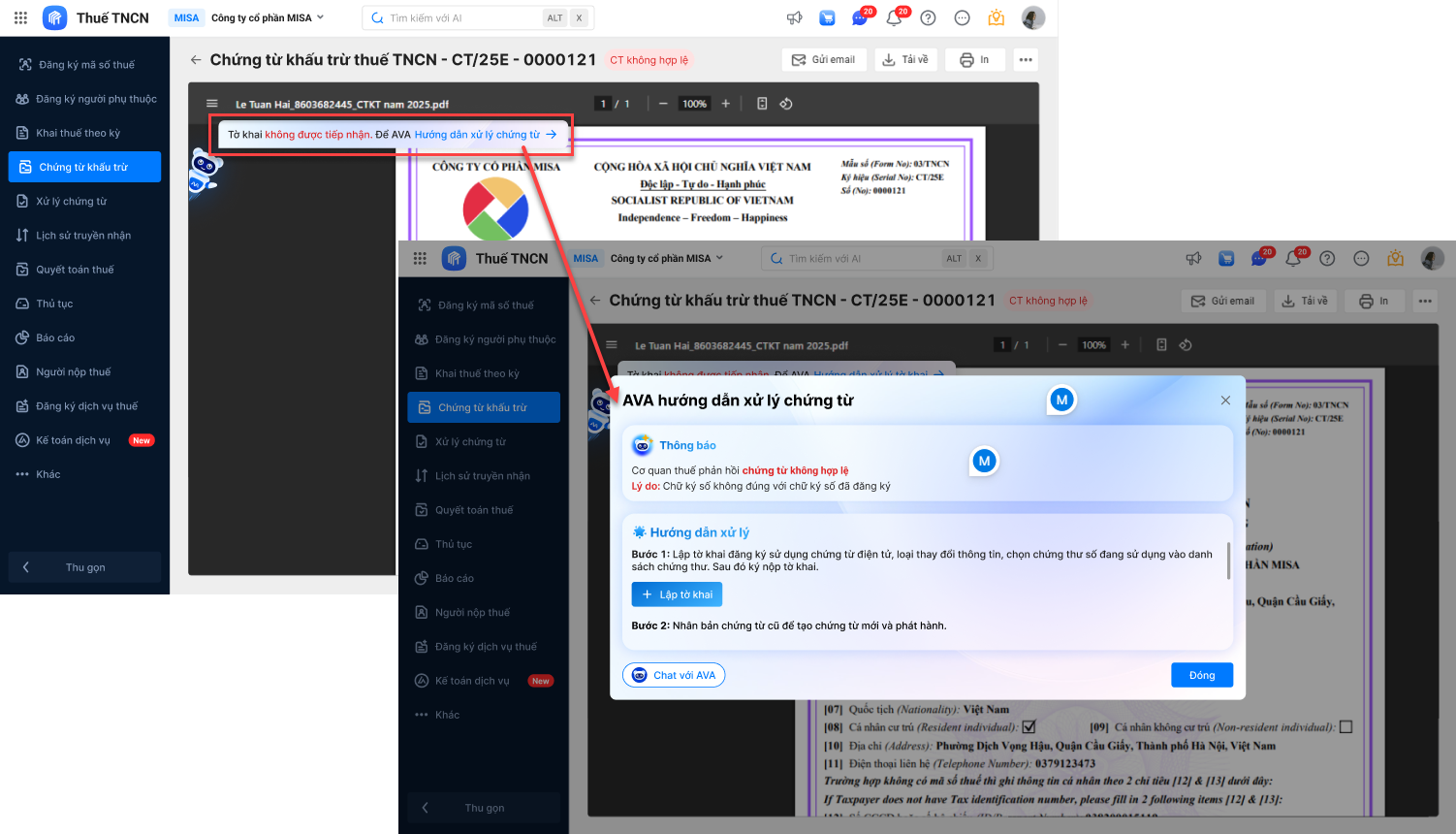This screenshot has width=1456, height=834.
Task: Click the Thuế TNCN logo in background window
Action: tap(55, 17)
